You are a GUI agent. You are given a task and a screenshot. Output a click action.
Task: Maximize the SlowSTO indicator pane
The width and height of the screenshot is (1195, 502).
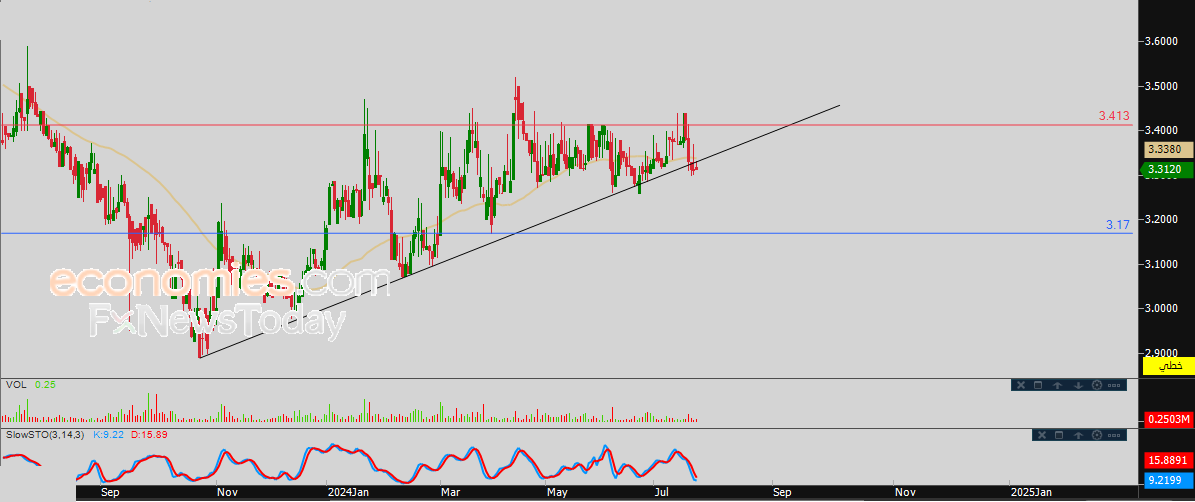pyautogui.click(x=1059, y=435)
